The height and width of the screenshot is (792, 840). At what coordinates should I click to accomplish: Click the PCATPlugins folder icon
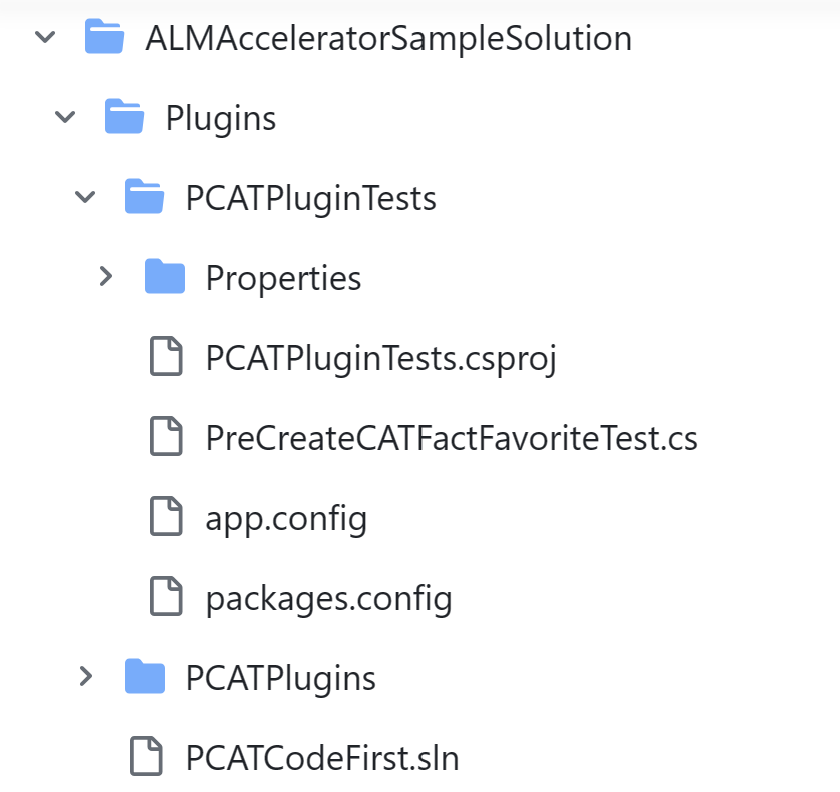(144, 677)
